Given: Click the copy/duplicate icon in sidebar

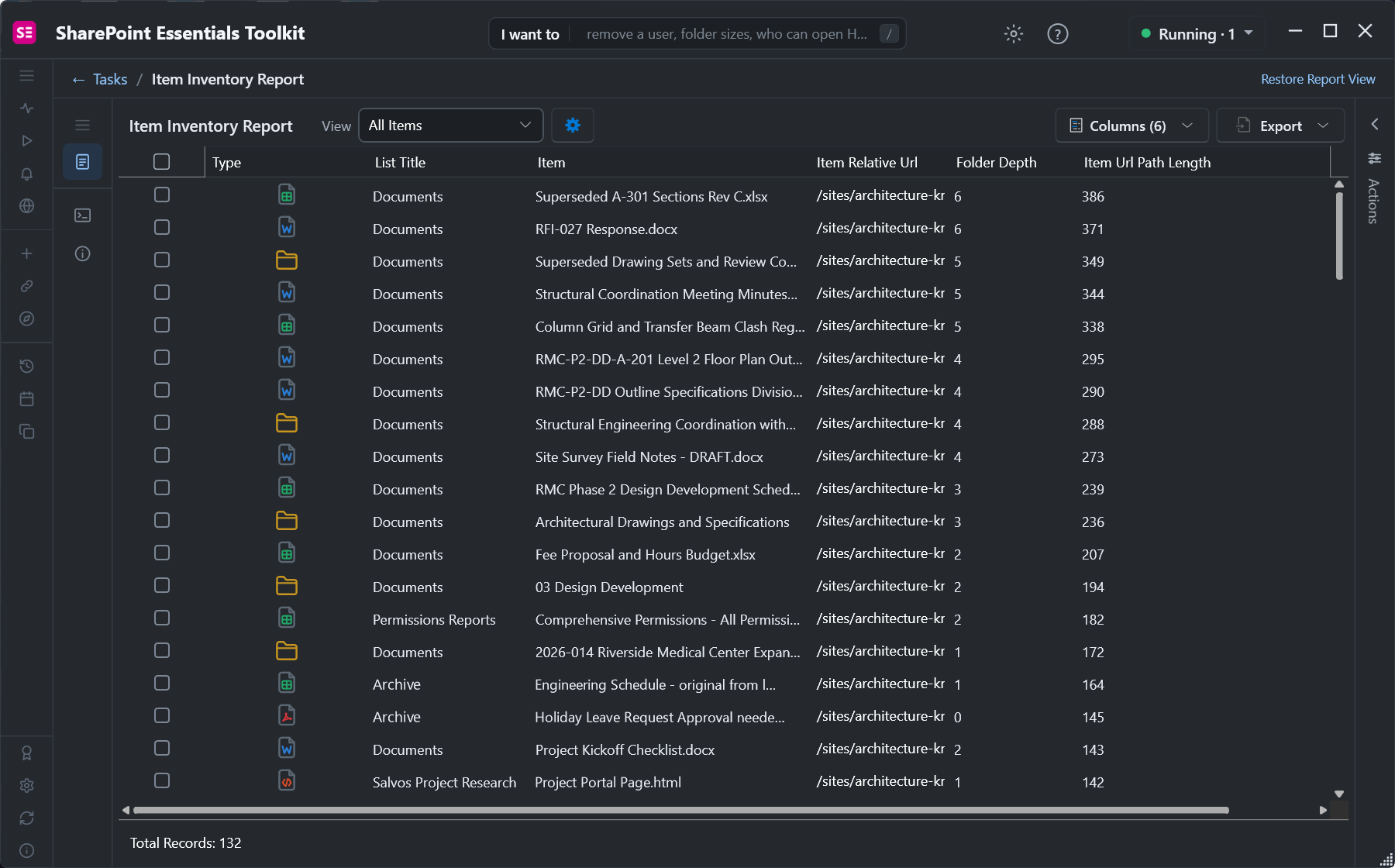Looking at the screenshot, I should coord(27,431).
